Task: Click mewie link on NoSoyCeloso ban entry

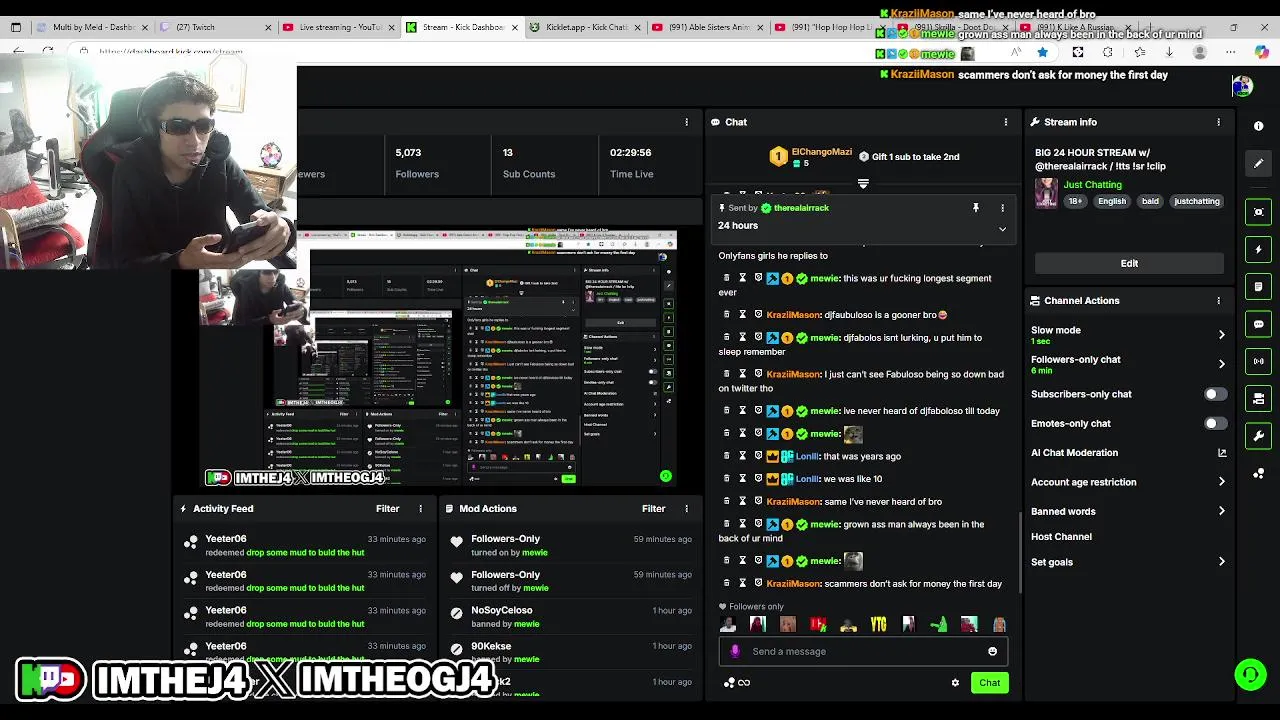Action: tap(526, 624)
